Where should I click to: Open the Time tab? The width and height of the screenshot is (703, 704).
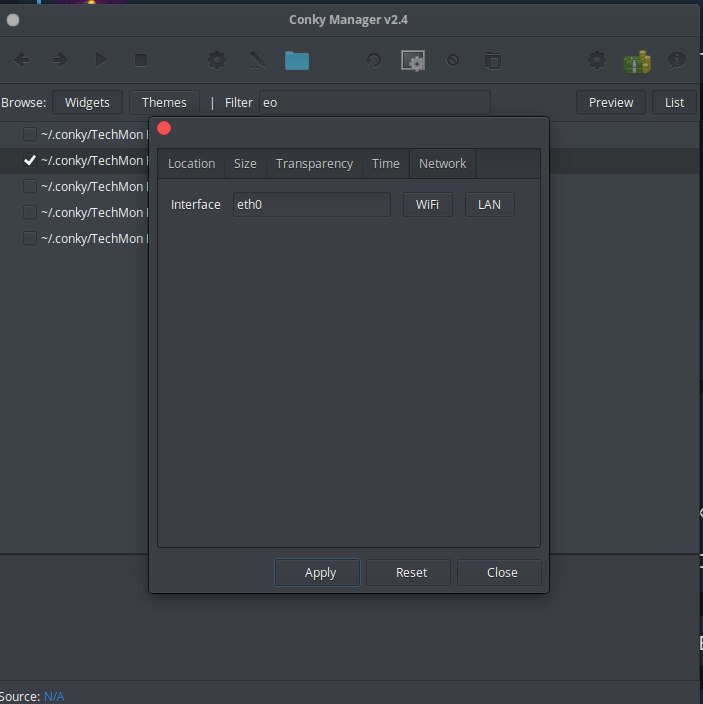[x=386, y=163]
